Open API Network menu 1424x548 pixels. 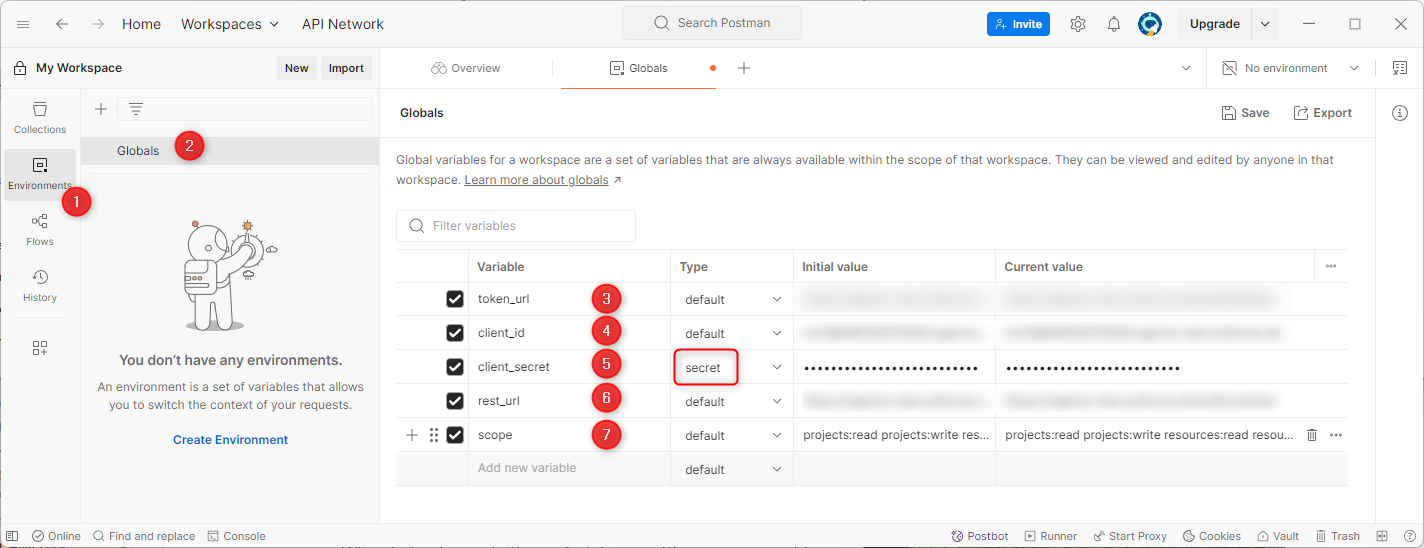tap(343, 24)
